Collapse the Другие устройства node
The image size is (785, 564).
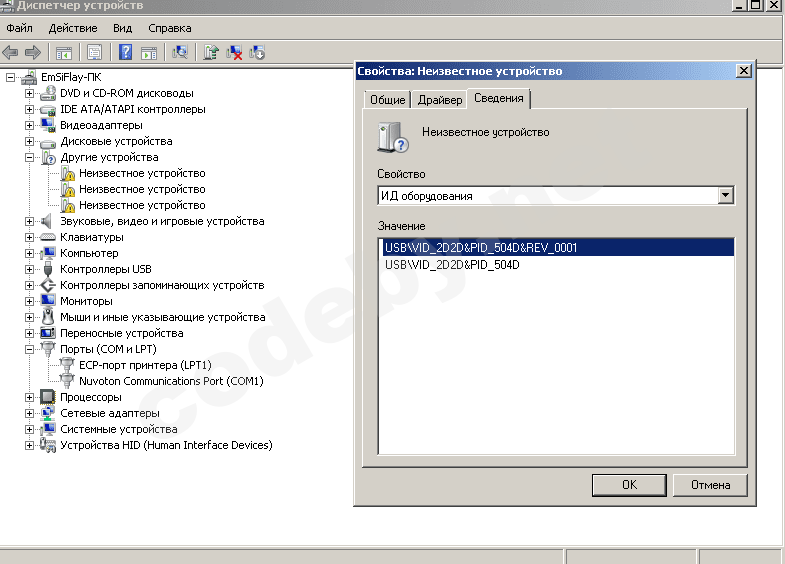(x=30, y=157)
